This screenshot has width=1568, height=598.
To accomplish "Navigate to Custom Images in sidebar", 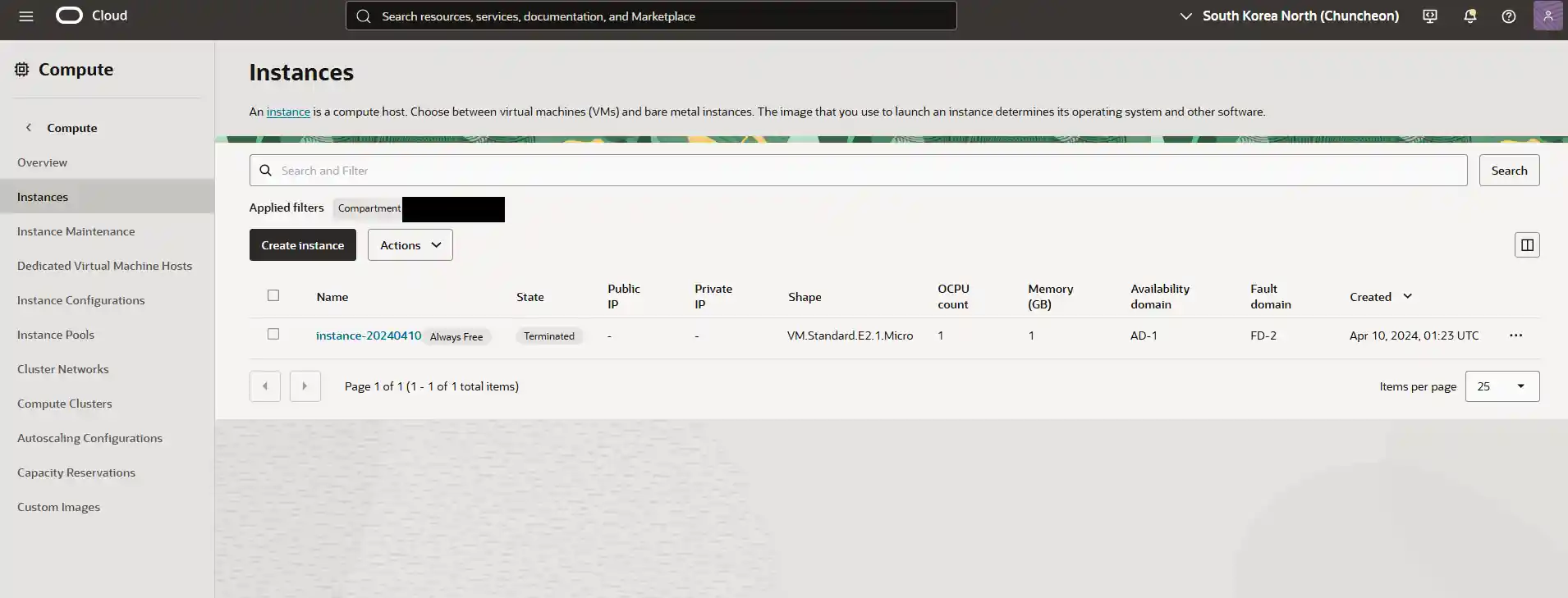I will [58, 507].
